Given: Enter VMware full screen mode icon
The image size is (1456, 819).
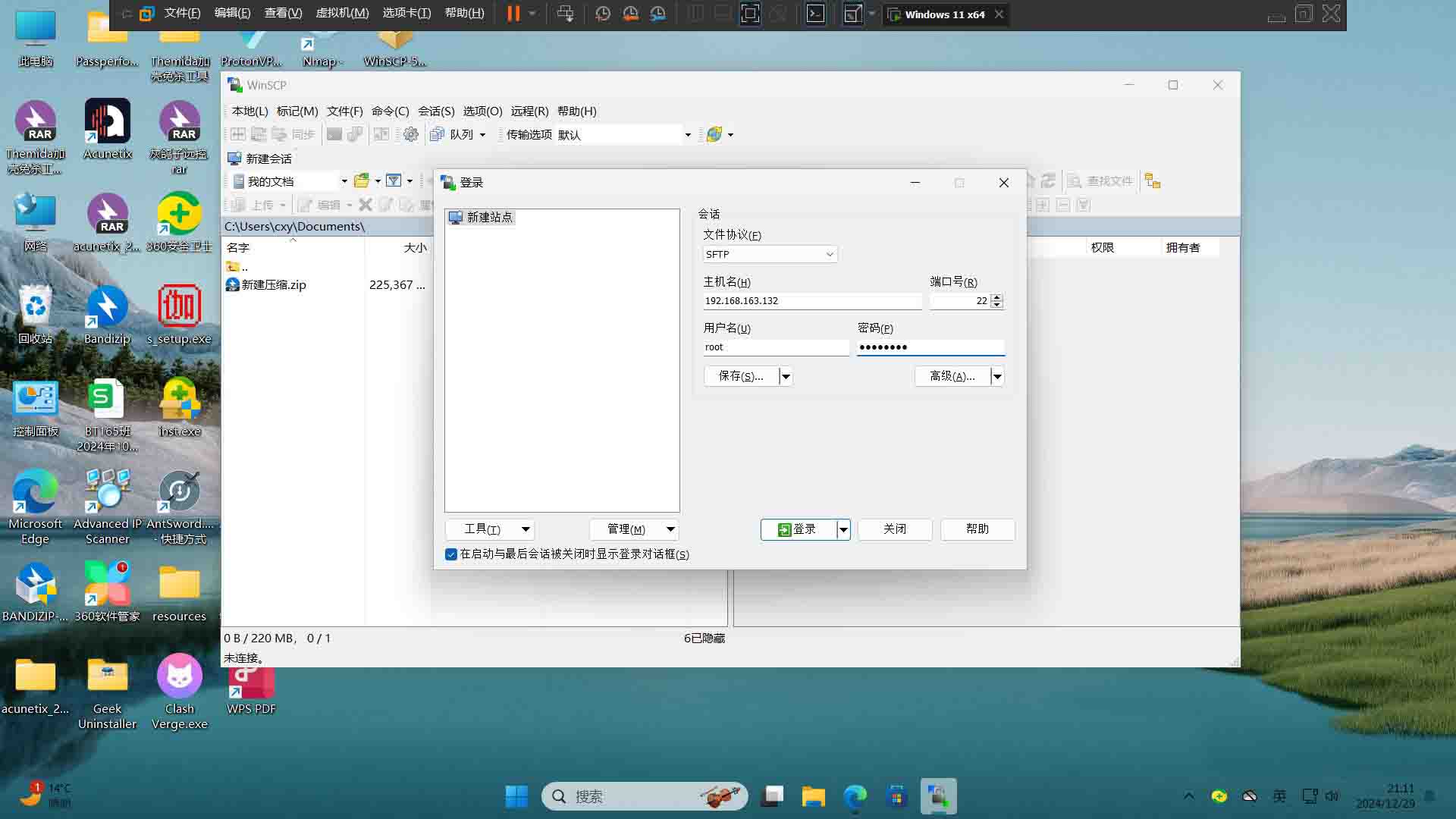Looking at the screenshot, I should 749,14.
